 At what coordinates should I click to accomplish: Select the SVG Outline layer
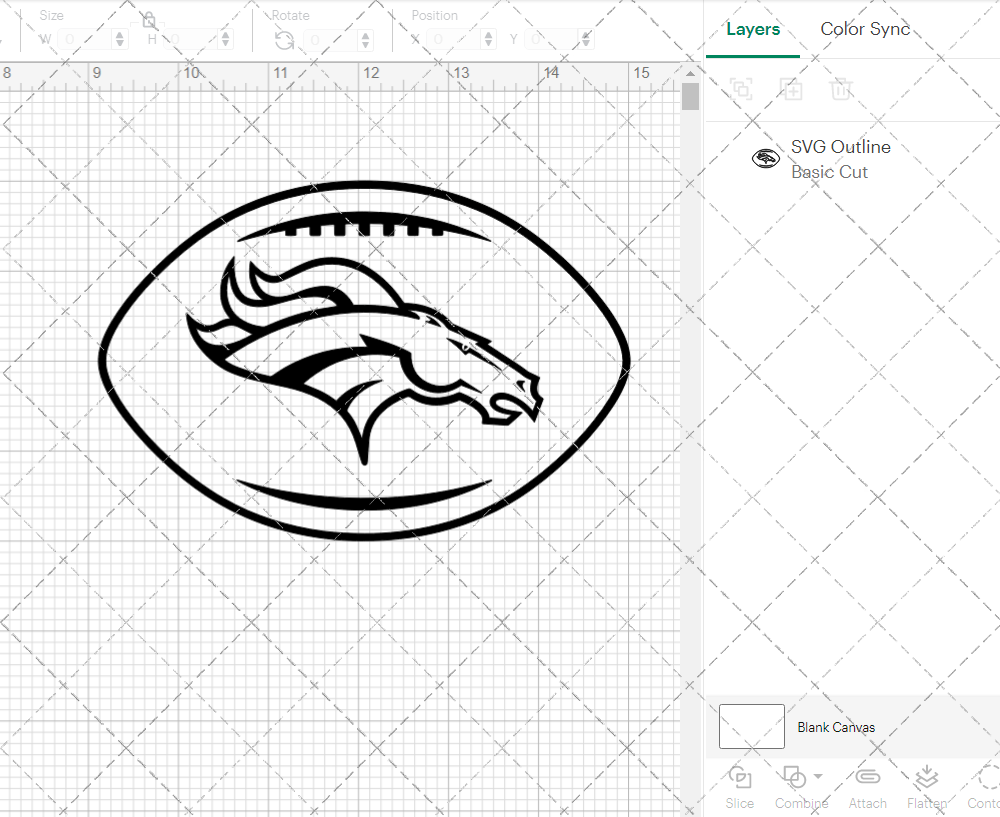tap(853, 159)
